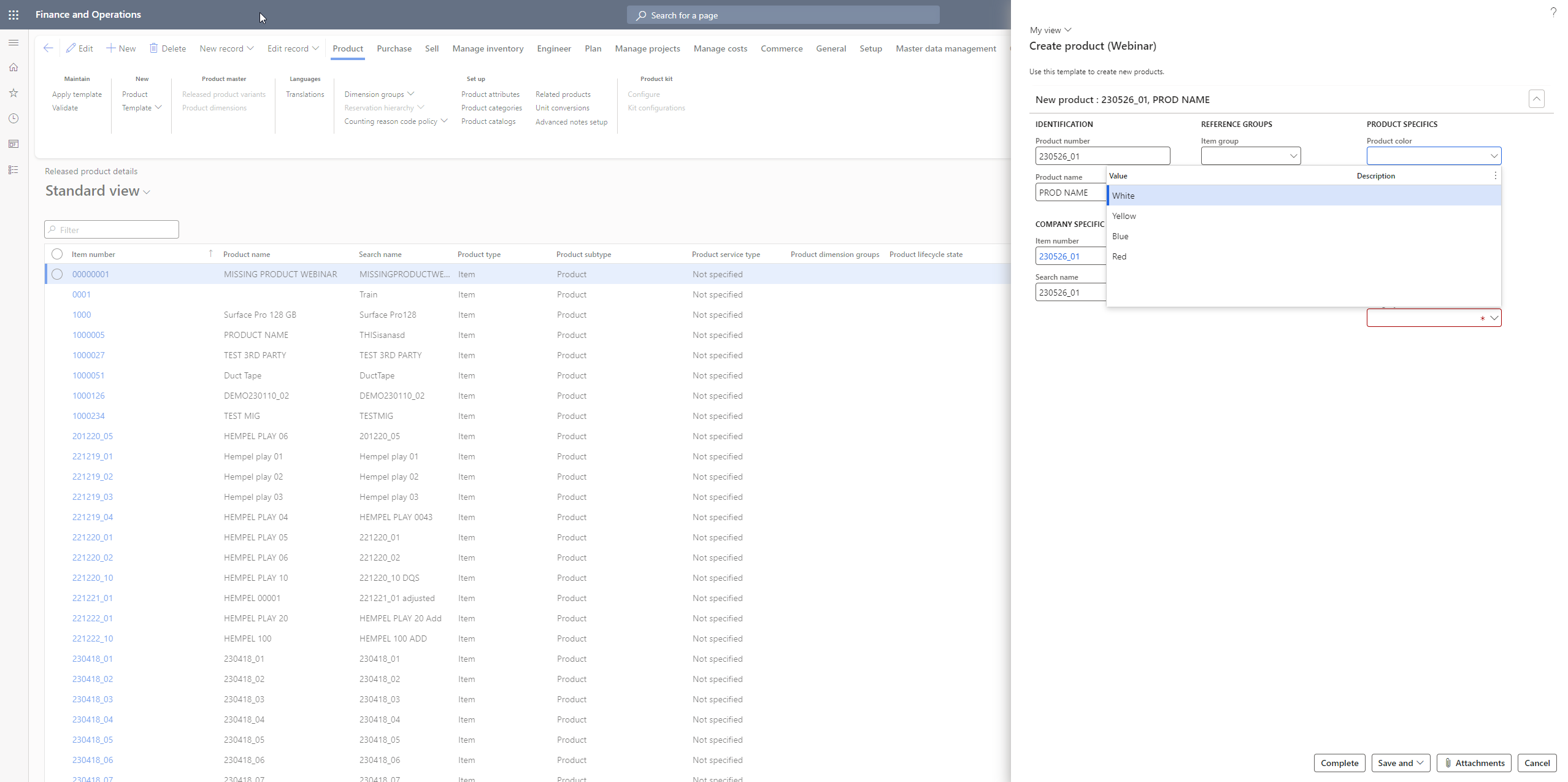This screenshot has width=1568, height=782.
Task: Click the Product dimensions icon
Action: (x=214, y=107)
